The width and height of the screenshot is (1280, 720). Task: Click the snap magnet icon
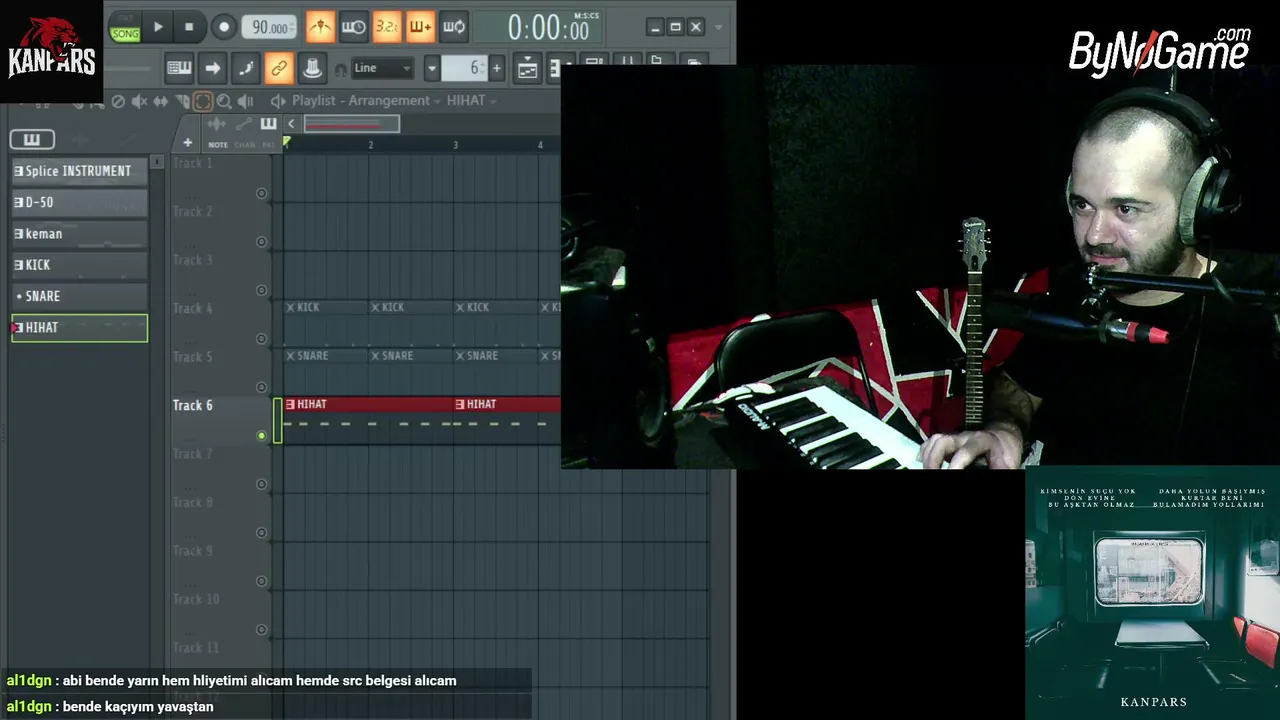(341, 69)
